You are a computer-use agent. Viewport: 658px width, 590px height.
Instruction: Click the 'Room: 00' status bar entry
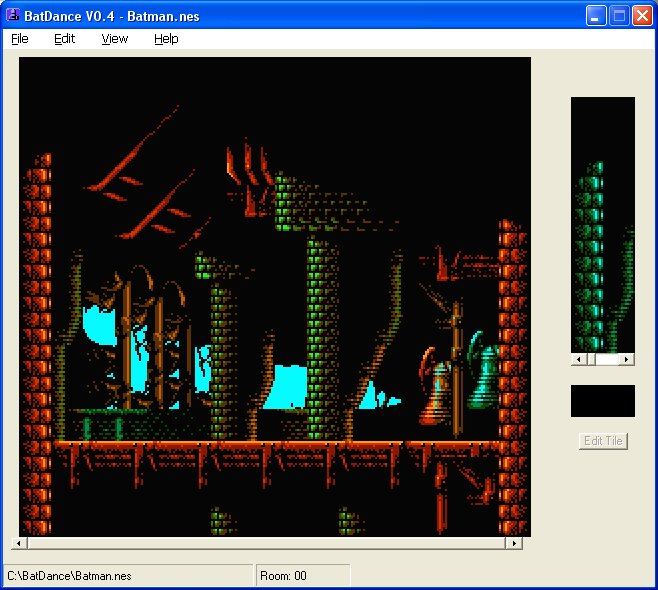303,576
